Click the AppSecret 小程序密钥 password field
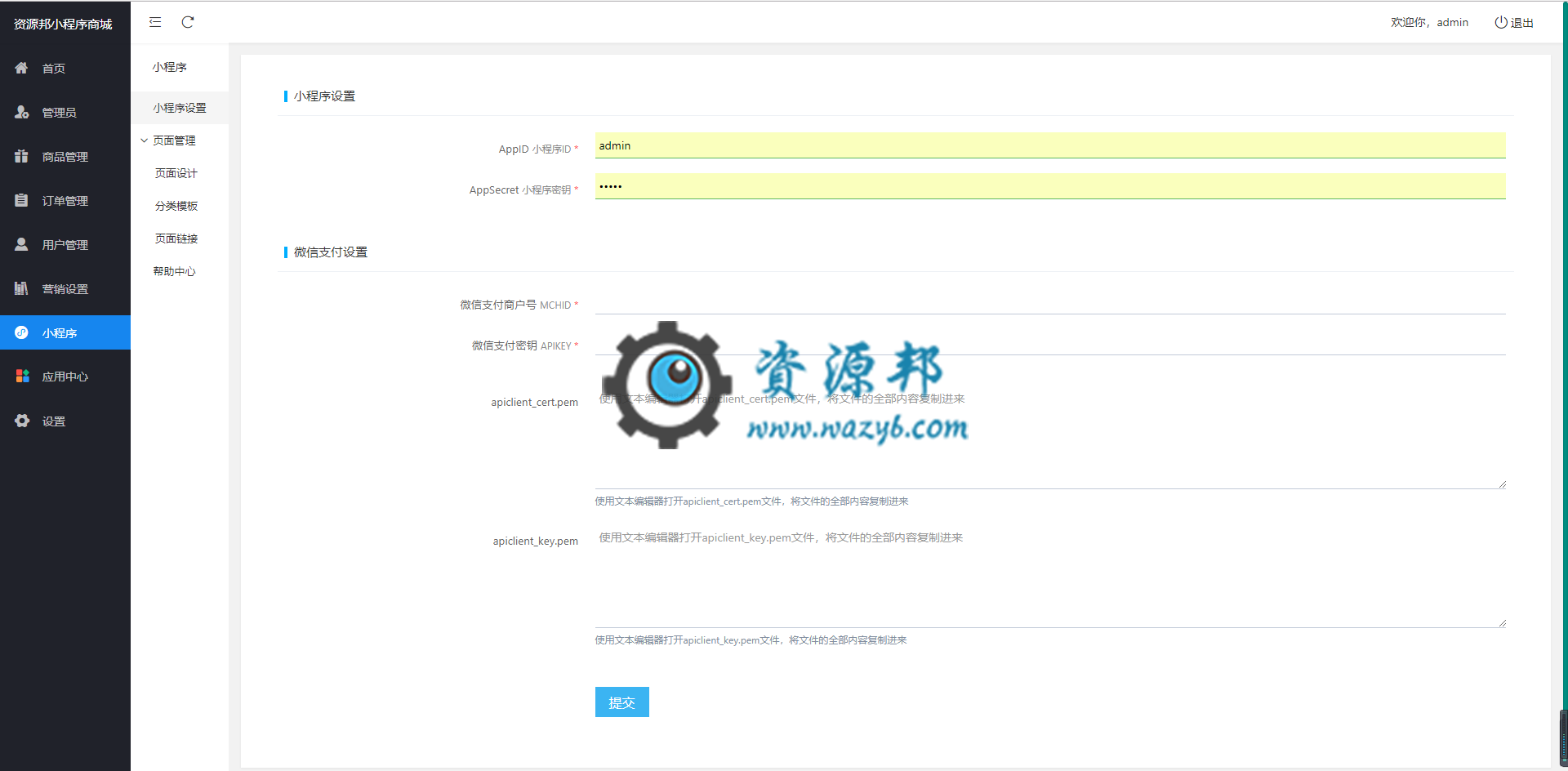The image size is (1568, 771). [x=1050, y=186]
